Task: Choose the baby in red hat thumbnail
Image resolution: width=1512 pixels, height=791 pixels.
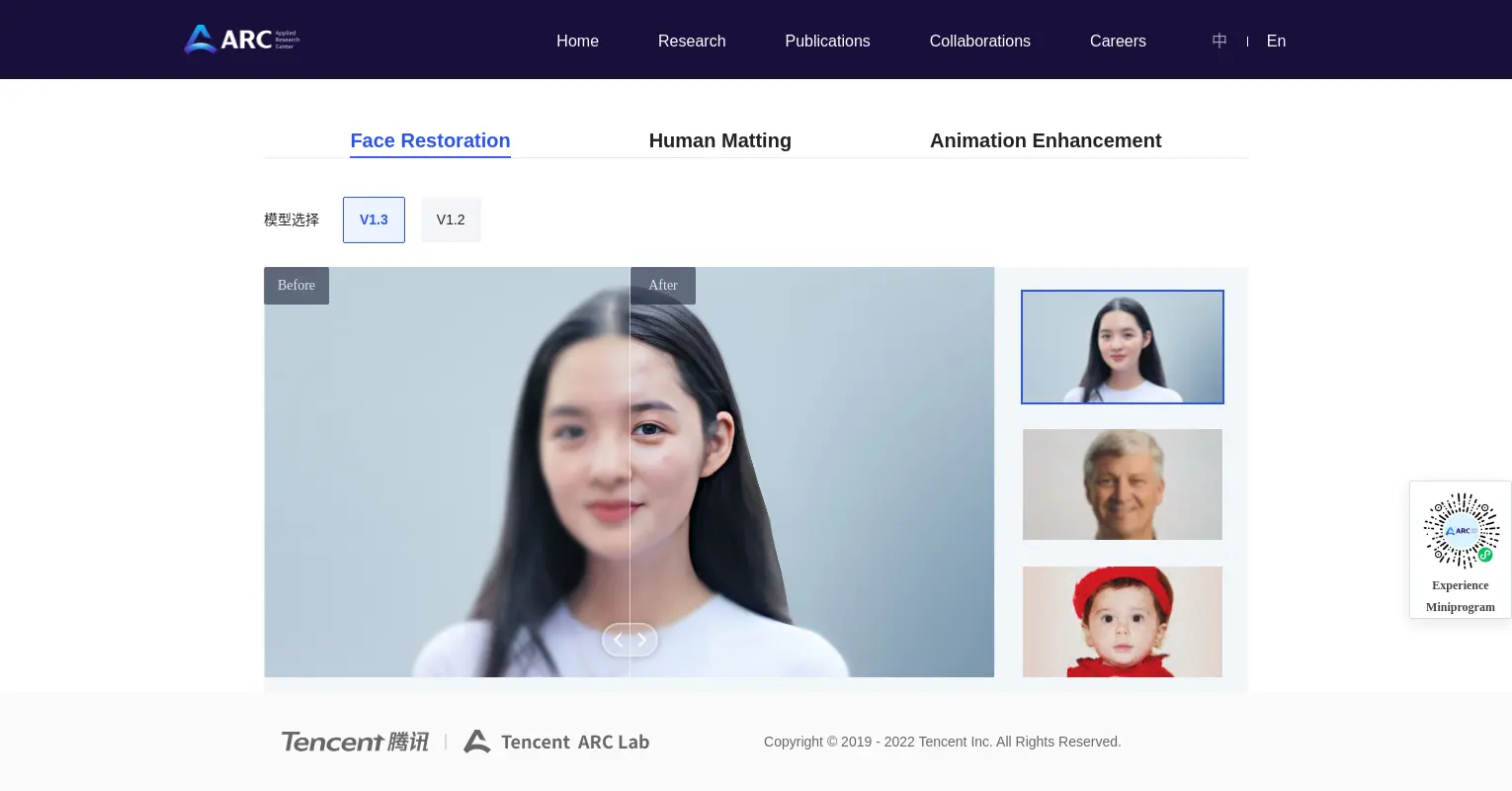Action: (x=1122, y=621)
